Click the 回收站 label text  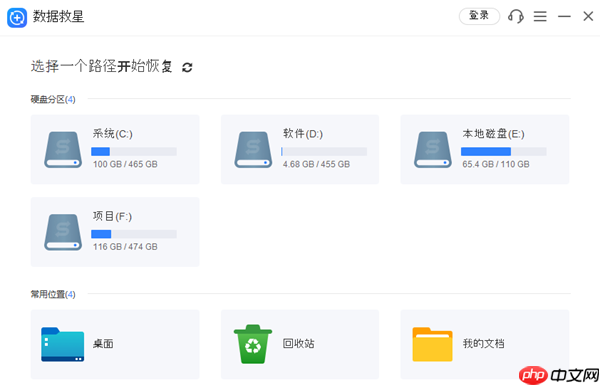(298, 344)
